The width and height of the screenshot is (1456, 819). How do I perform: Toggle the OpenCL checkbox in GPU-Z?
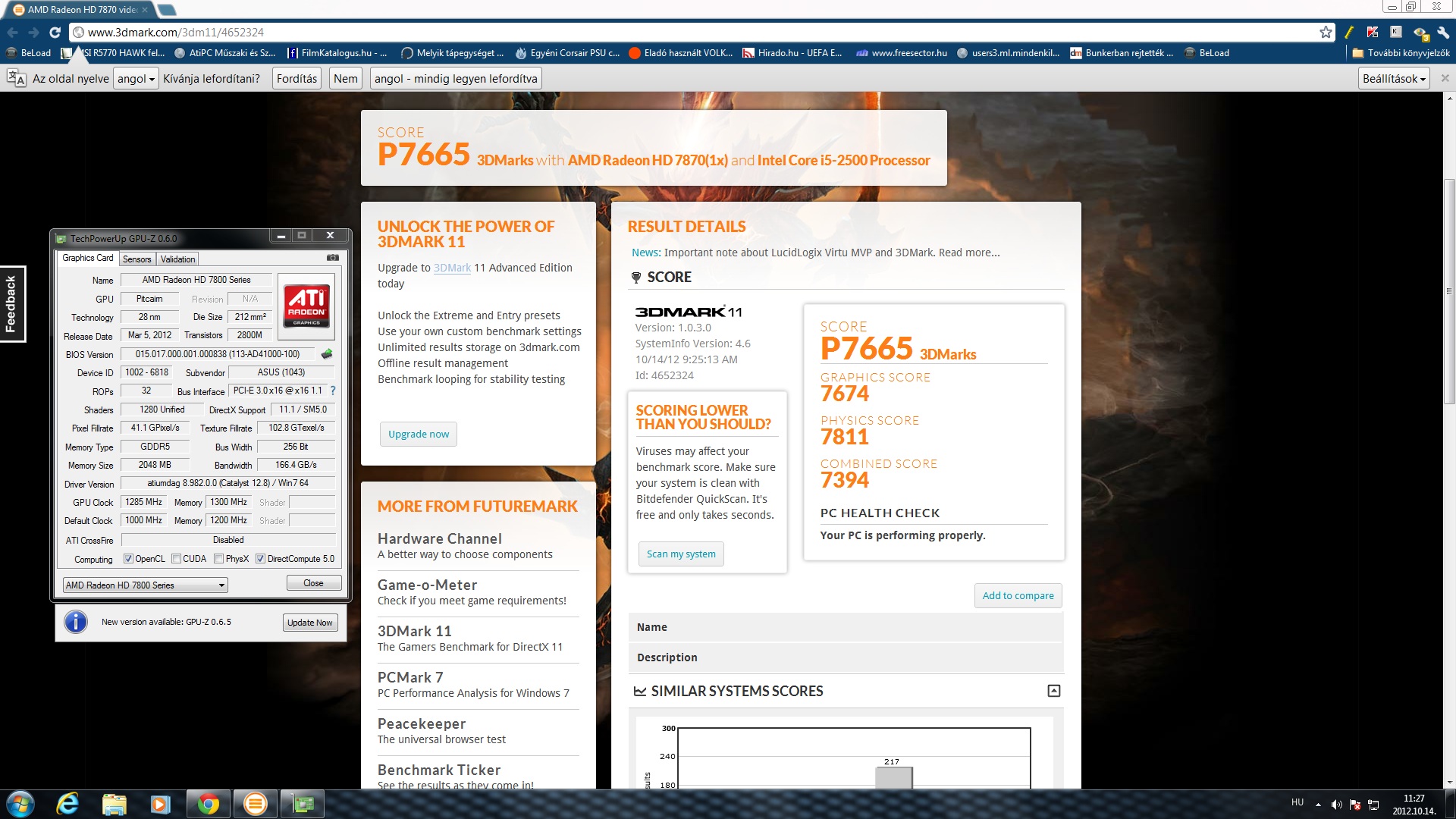point(128,559)
